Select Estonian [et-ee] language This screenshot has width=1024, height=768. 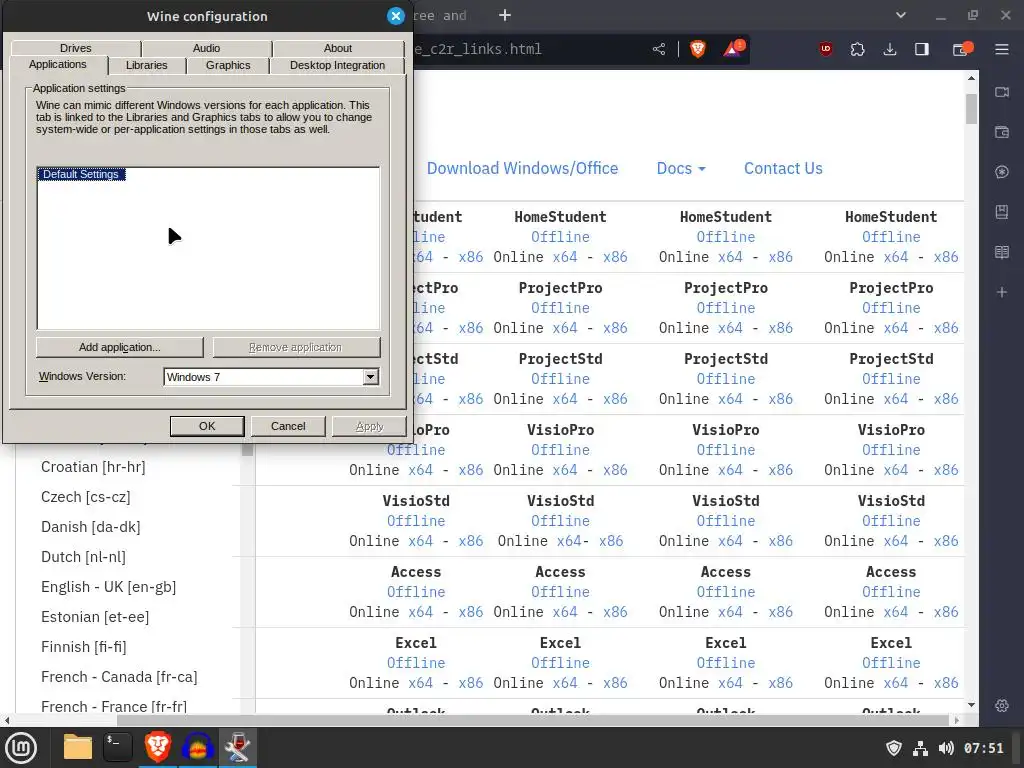point(95,617)
